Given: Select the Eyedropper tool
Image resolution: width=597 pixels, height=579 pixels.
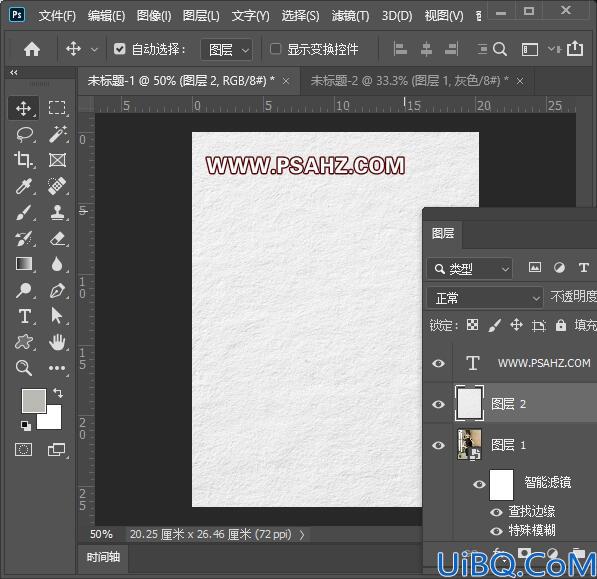Looking at the screenshot, I should pyautogui.click(x=24, y=186).
